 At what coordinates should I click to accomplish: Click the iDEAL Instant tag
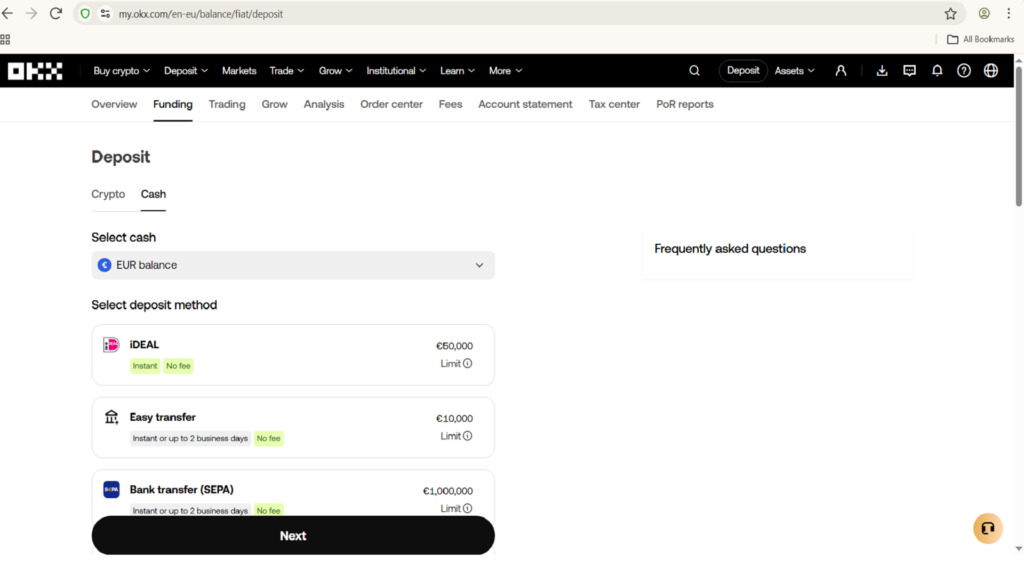tap(145, 366)
